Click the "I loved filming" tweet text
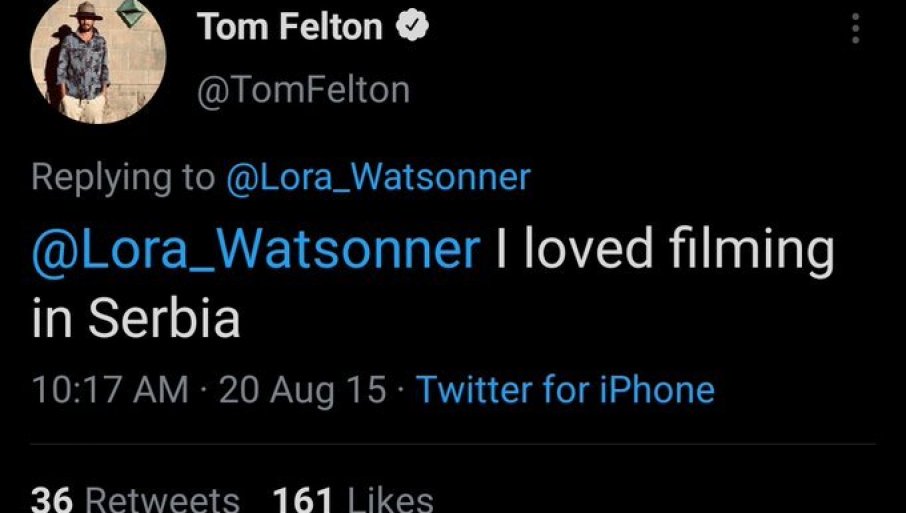 pyautogui.click(x=665, y=250)
